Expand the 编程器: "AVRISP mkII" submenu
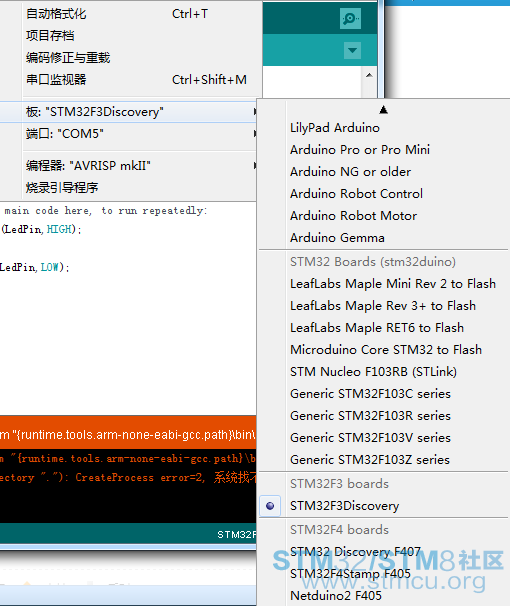This screenshot has width=510, height=606. pos(128,166)
